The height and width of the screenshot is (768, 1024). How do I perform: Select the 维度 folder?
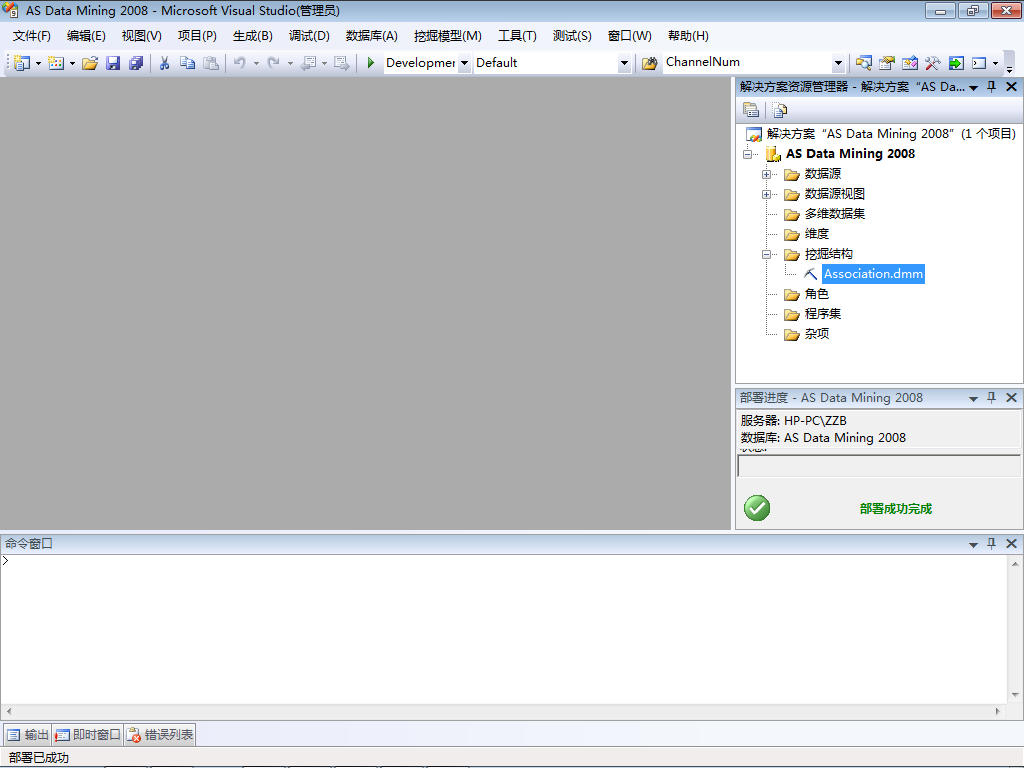(816, 234)
